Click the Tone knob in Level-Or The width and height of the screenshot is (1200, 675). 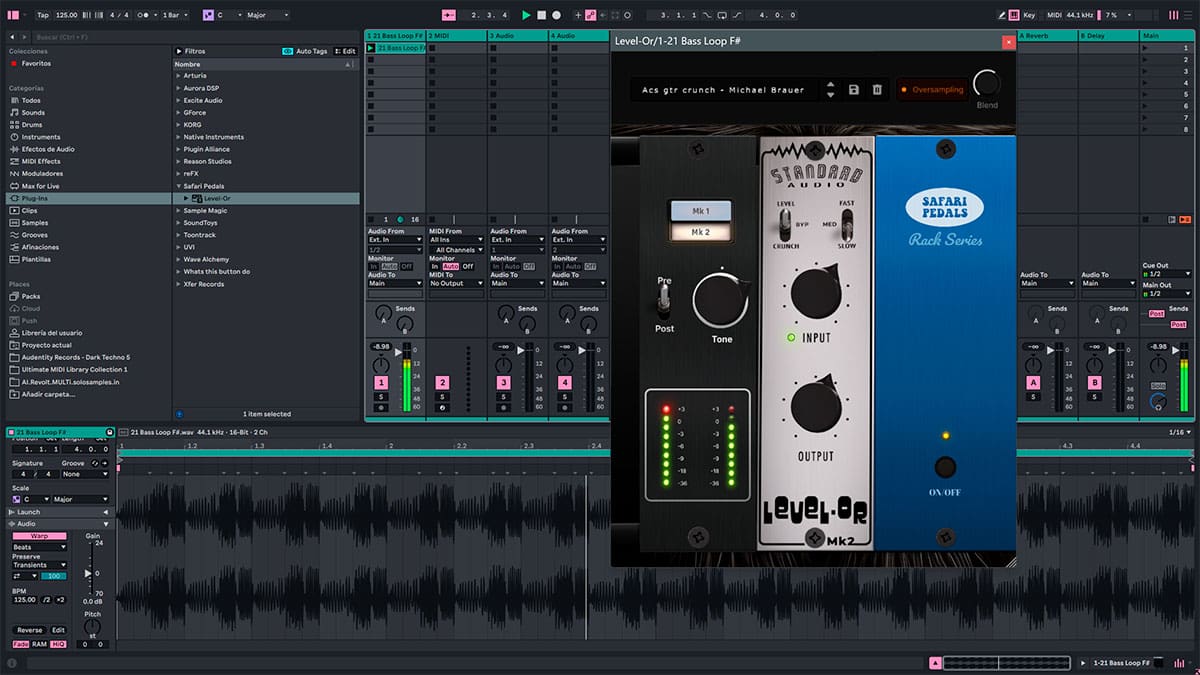(721, 299)
